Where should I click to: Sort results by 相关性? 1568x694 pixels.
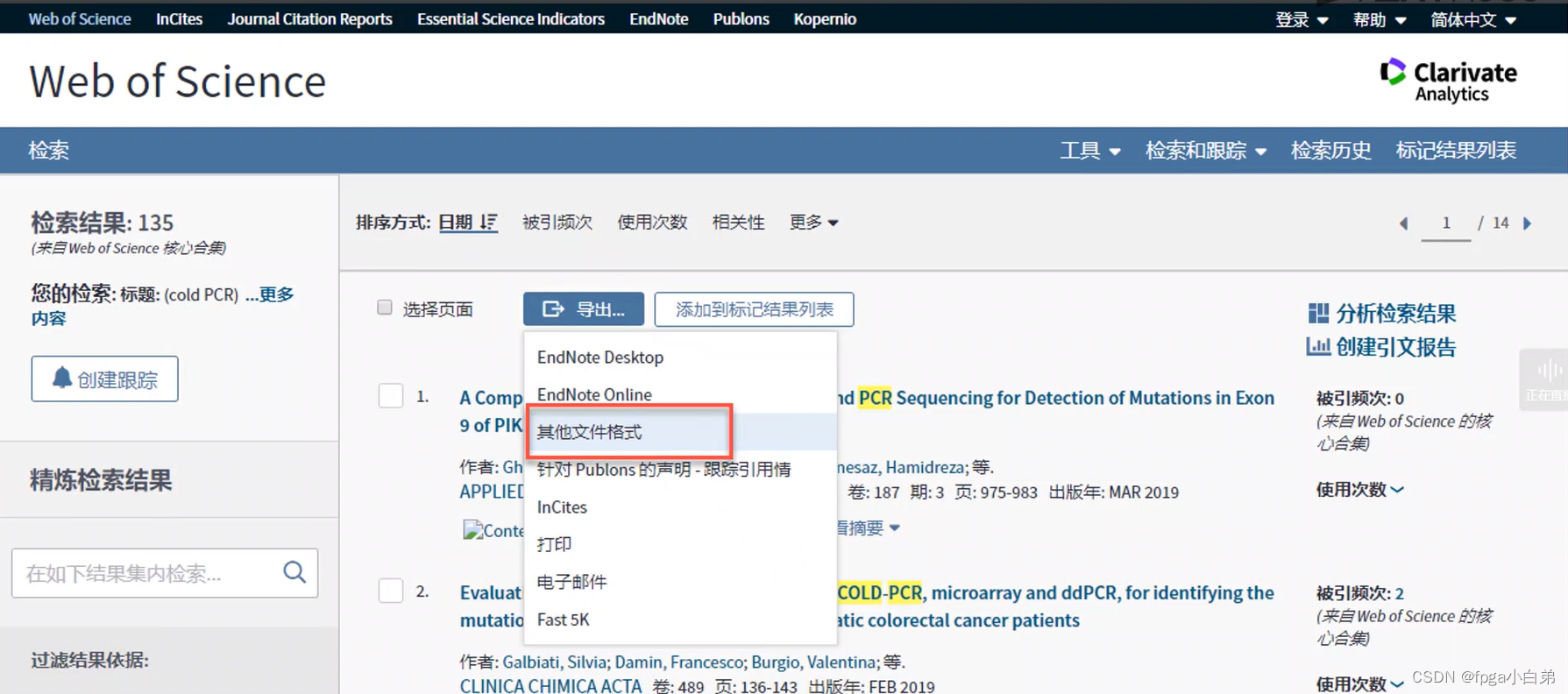(x=738, y=223)
